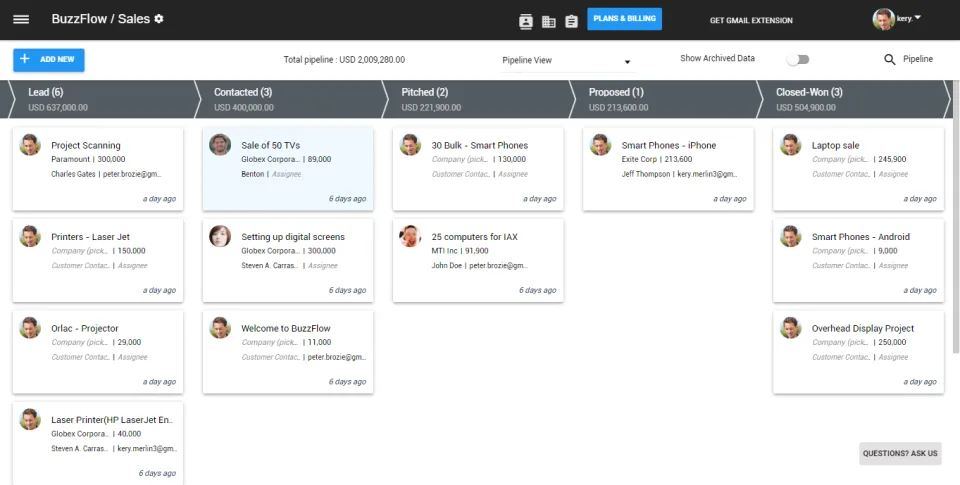Click QUESTIONS? ASK US button

pyautogui.click(x=900, y=454)
